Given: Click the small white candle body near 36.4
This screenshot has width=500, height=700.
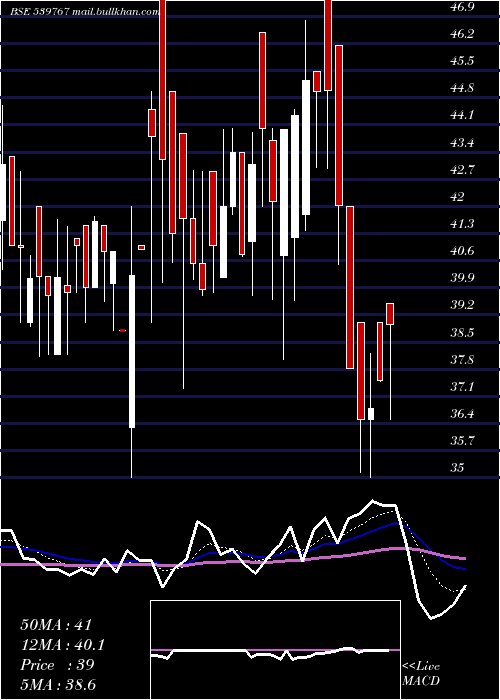Looking at the screenshot, I should coord(371,414).
